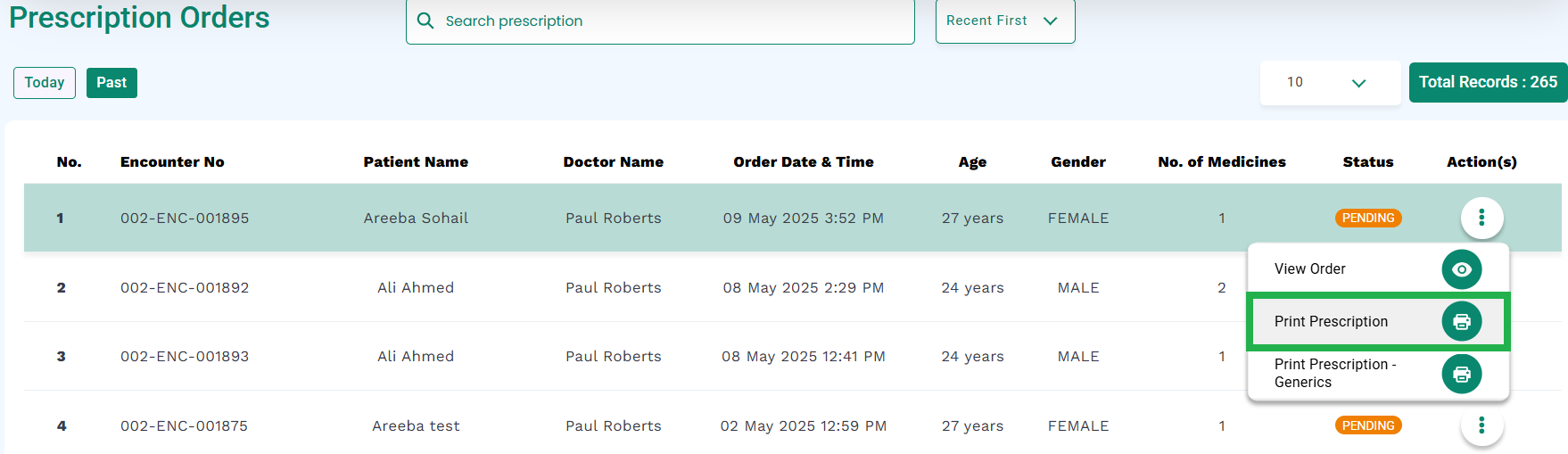Open the 10 records per page dropdown
Screen dimensions: 1568x454
(x=1330, y=82)
